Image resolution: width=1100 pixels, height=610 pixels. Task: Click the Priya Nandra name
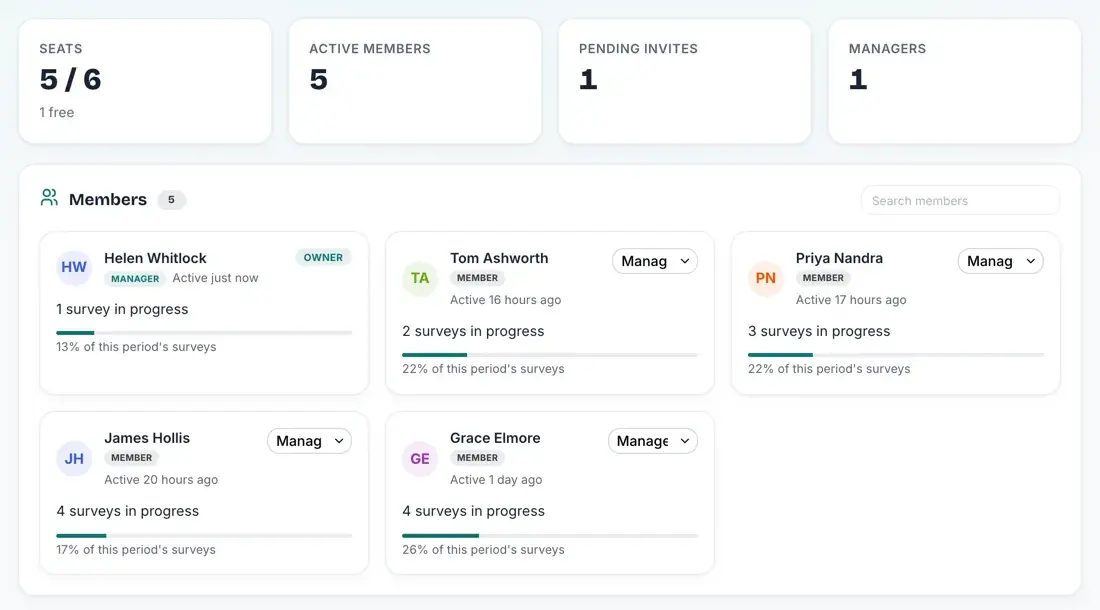[839, 258]
